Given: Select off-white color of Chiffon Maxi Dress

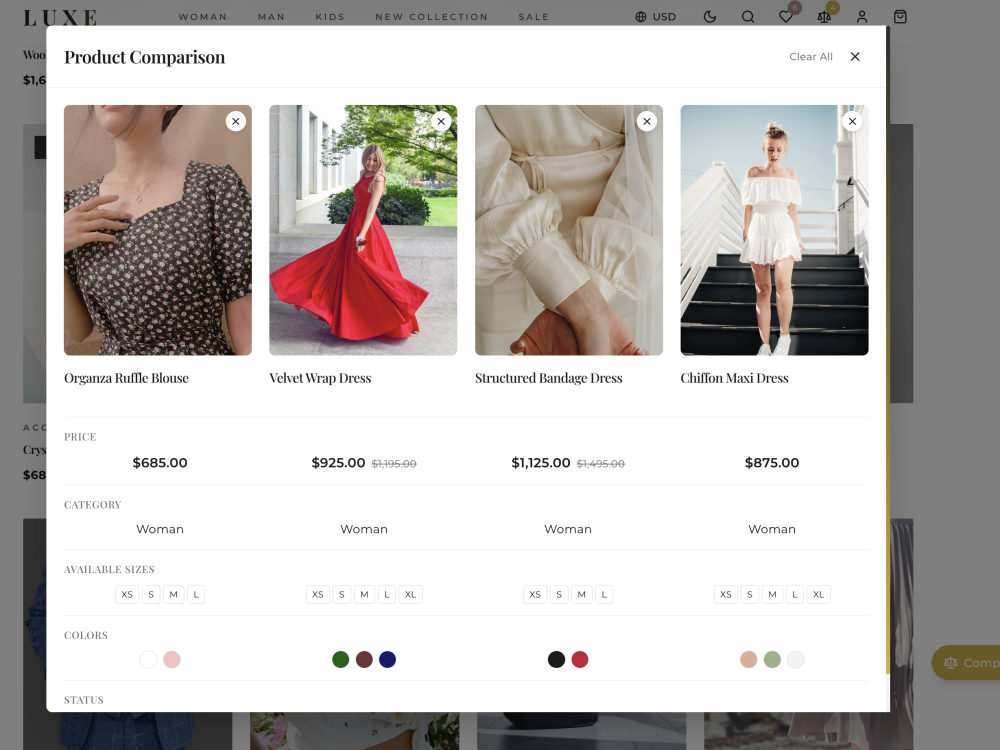Looking at the screenshot, I should pyautogui.click(x=795, y=659).
